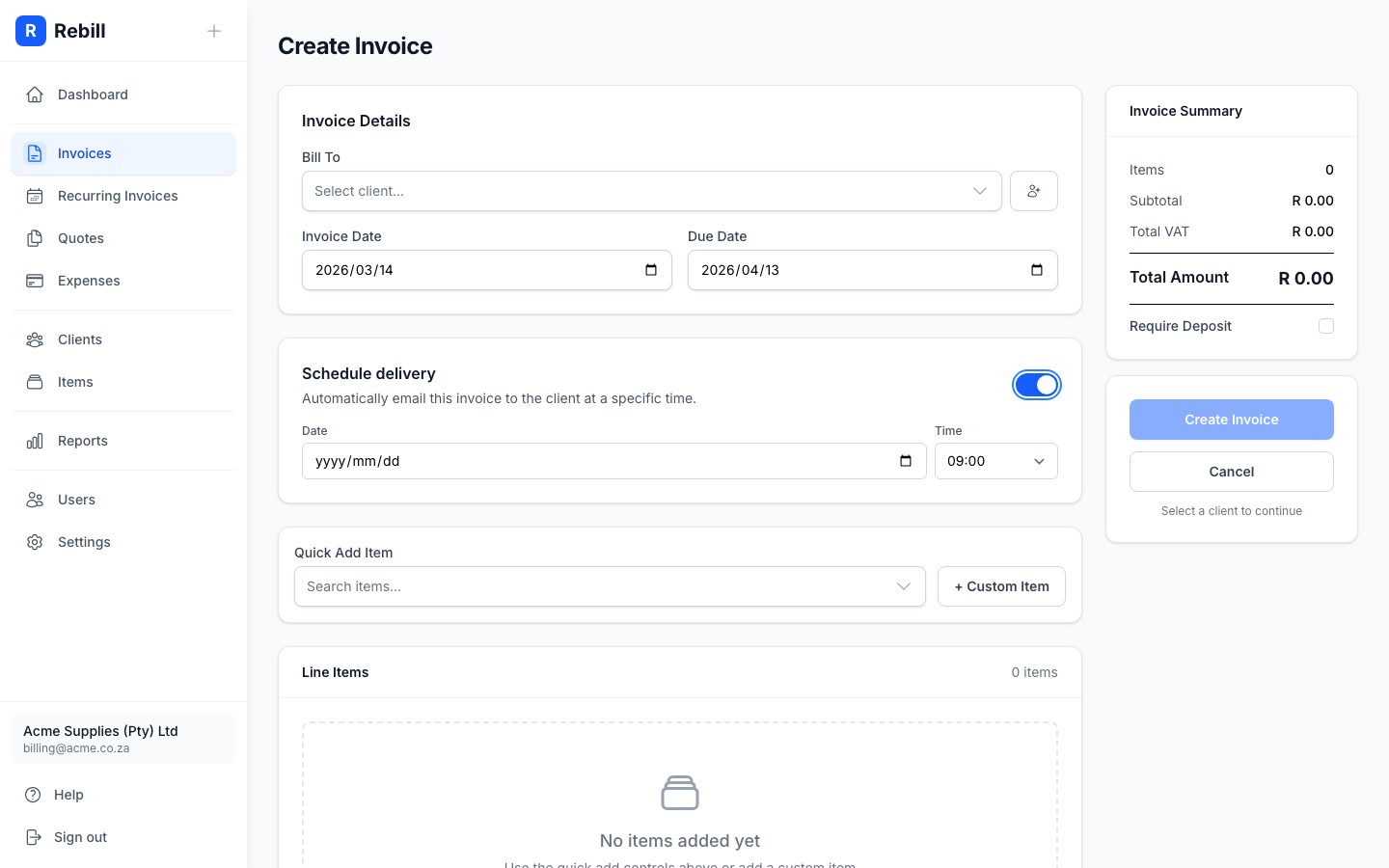1389x868 pixels.
Task: Select the Clients people icon
Action: pyautogui.click(x=35, y=339)
